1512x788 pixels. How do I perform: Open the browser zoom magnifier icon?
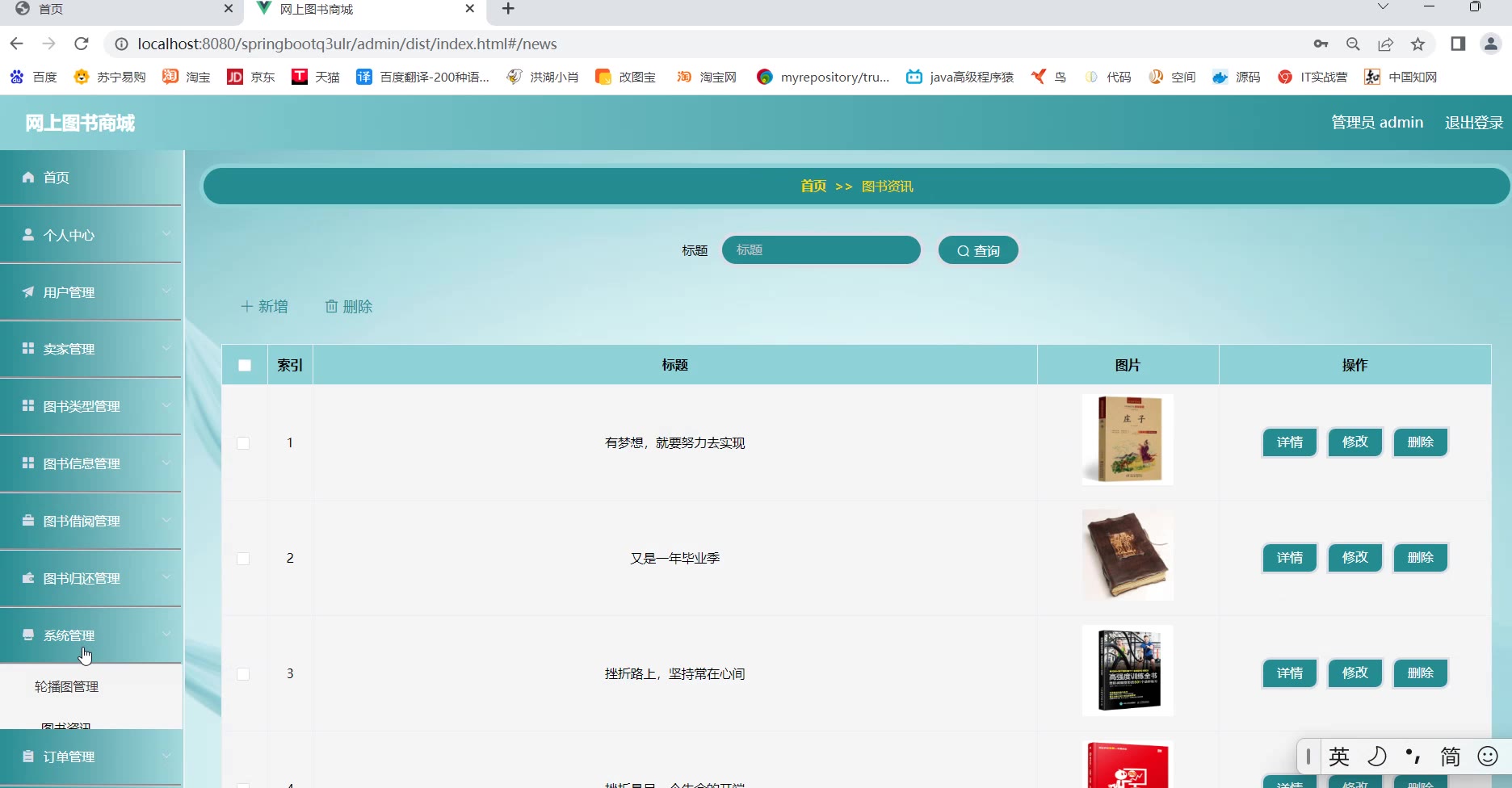pyautogui.click(x=1353, y=44)
